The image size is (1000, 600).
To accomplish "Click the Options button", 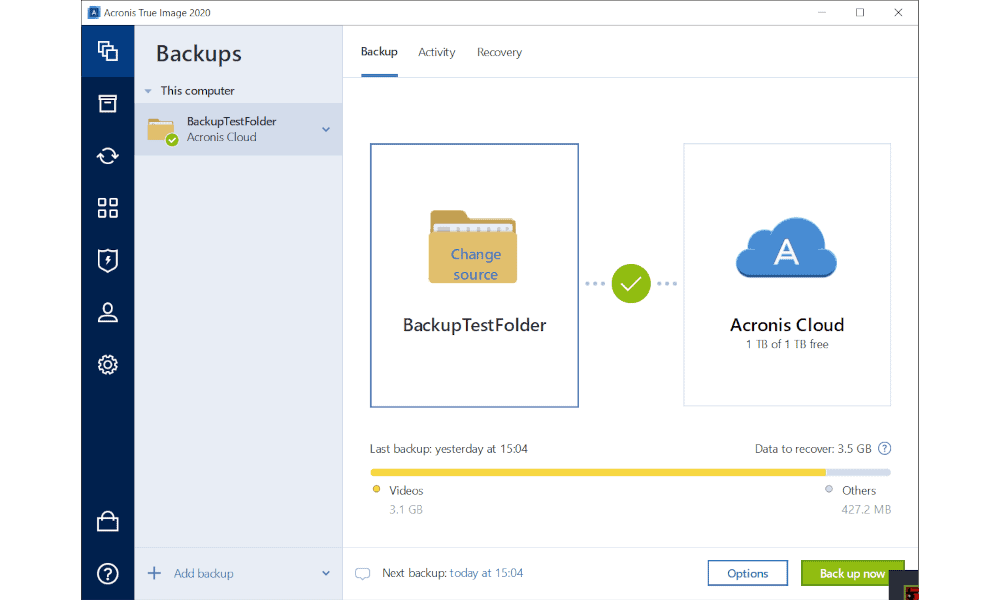I will 747,573.
